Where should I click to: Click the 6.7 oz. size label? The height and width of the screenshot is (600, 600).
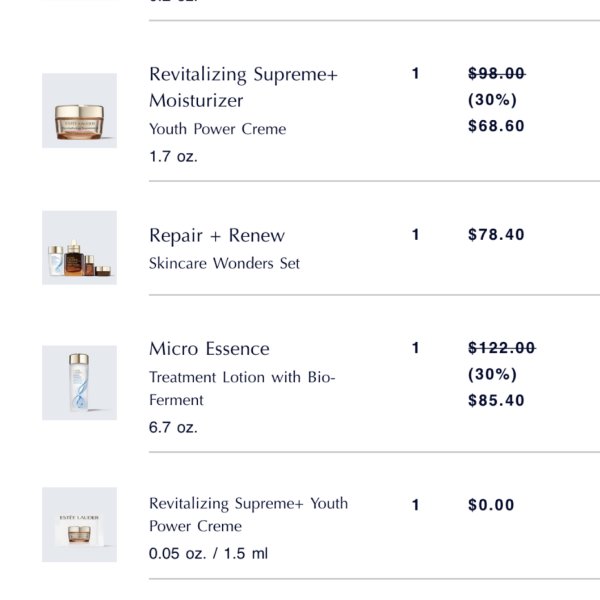point(173,427)
